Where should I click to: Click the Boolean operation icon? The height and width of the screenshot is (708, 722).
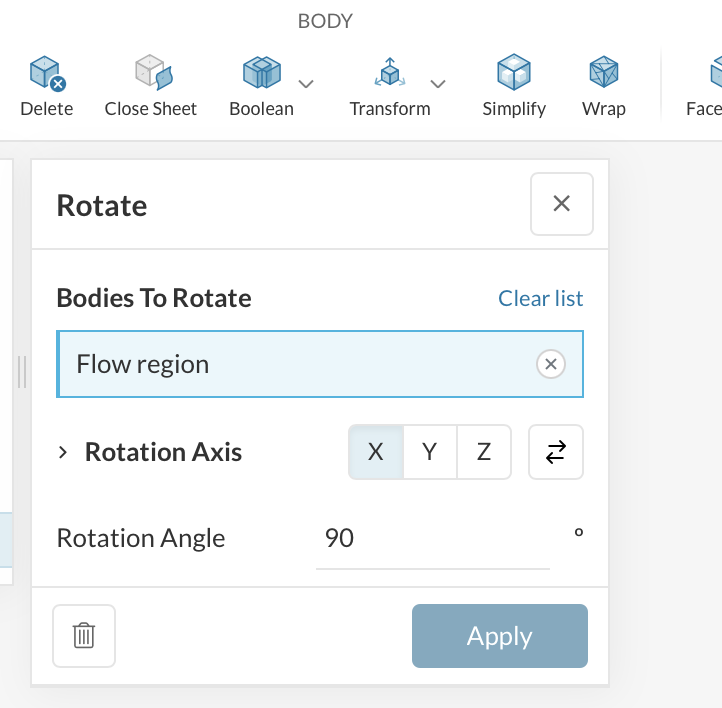click(x=261, y=74)
